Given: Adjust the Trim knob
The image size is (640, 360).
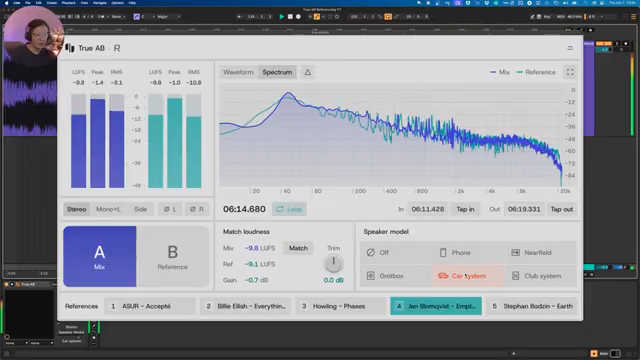Looking at the screenshot, I should pyautogui.click(x=333, y=264).
